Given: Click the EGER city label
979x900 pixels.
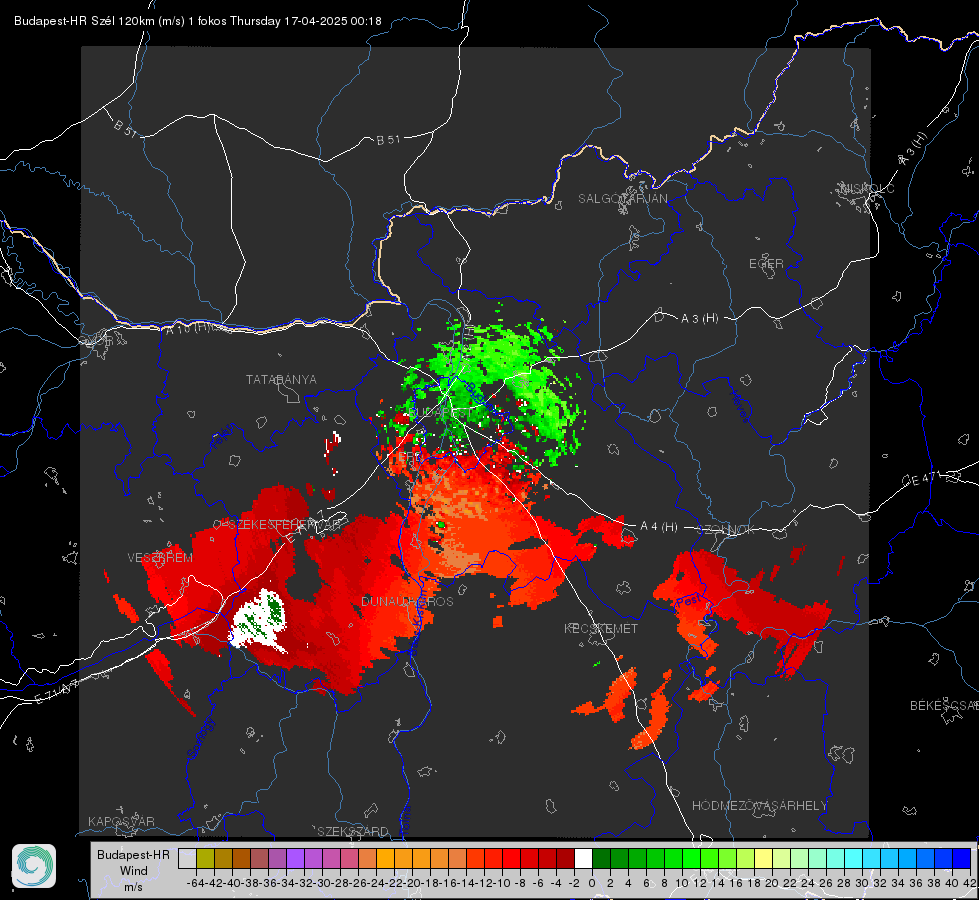Looking at the screenshot, I should (766, 264).
